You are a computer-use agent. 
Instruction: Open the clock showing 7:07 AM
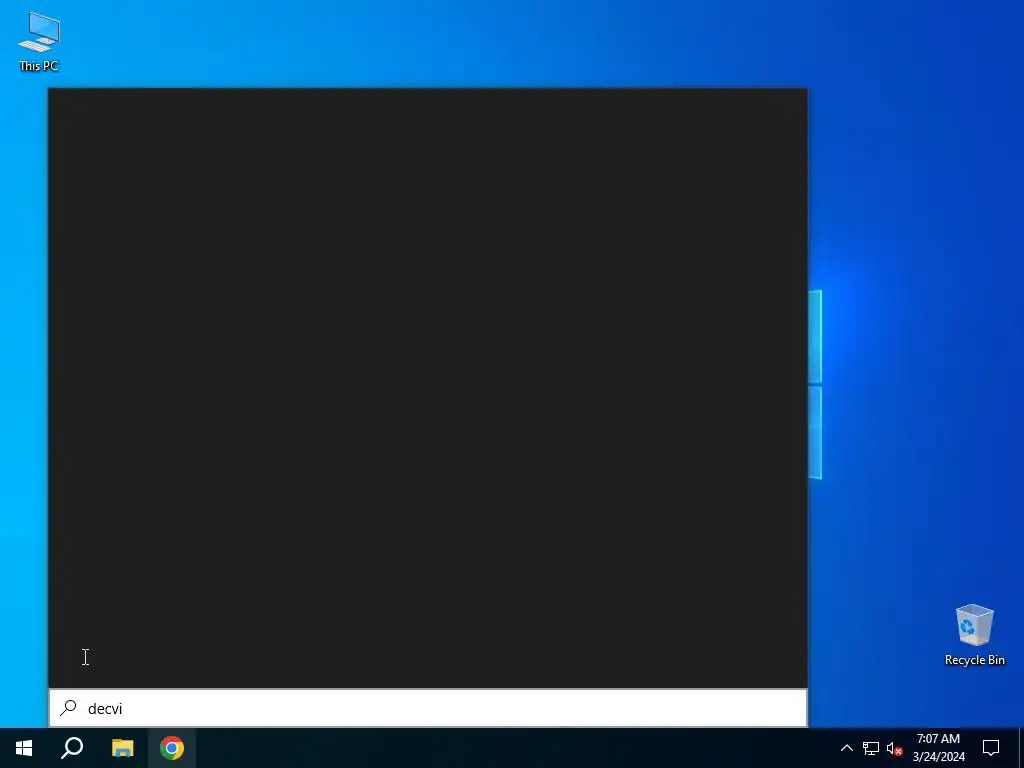point(938,748)
